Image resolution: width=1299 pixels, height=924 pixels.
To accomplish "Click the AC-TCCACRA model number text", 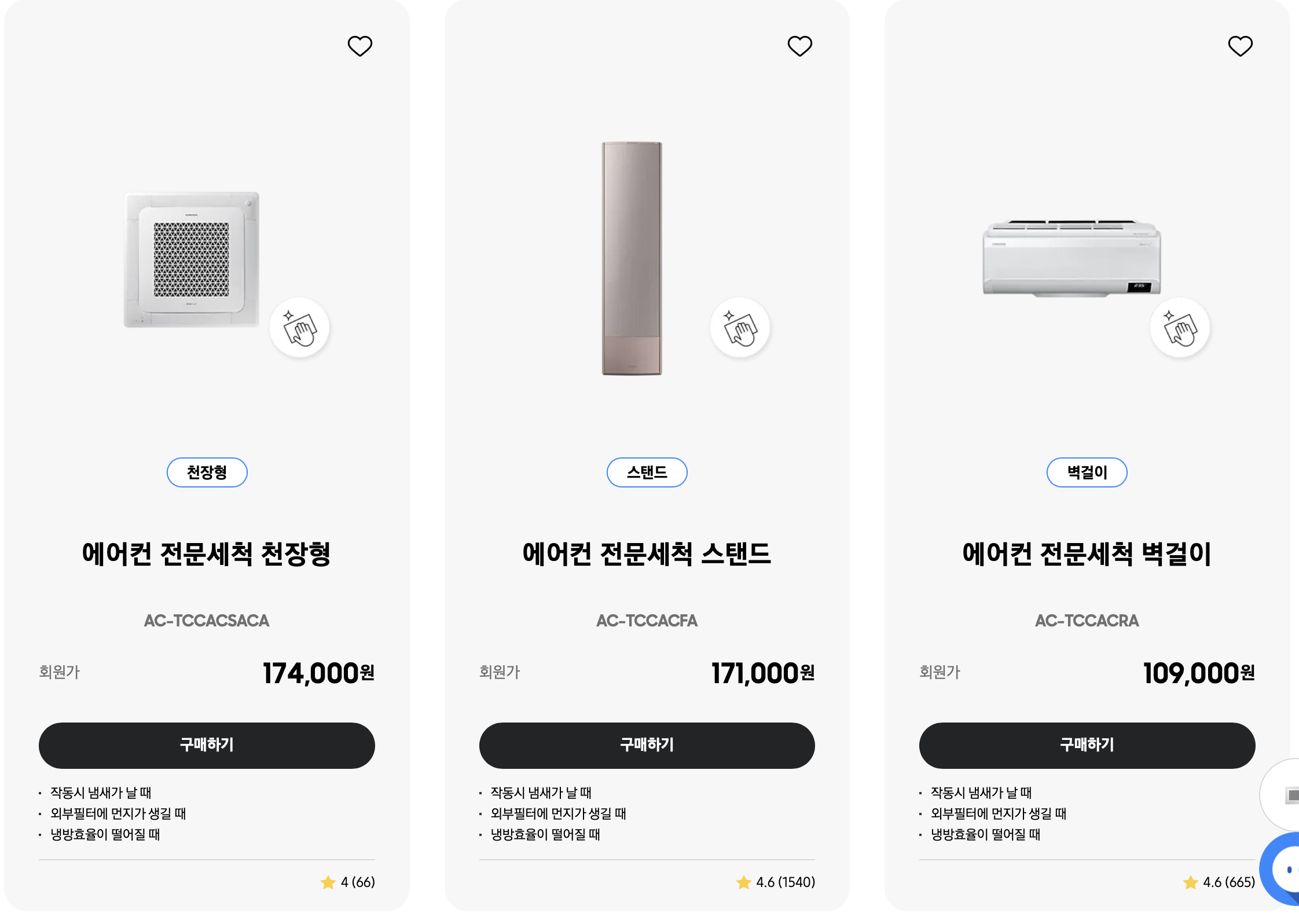I will tap(1087, 621).
